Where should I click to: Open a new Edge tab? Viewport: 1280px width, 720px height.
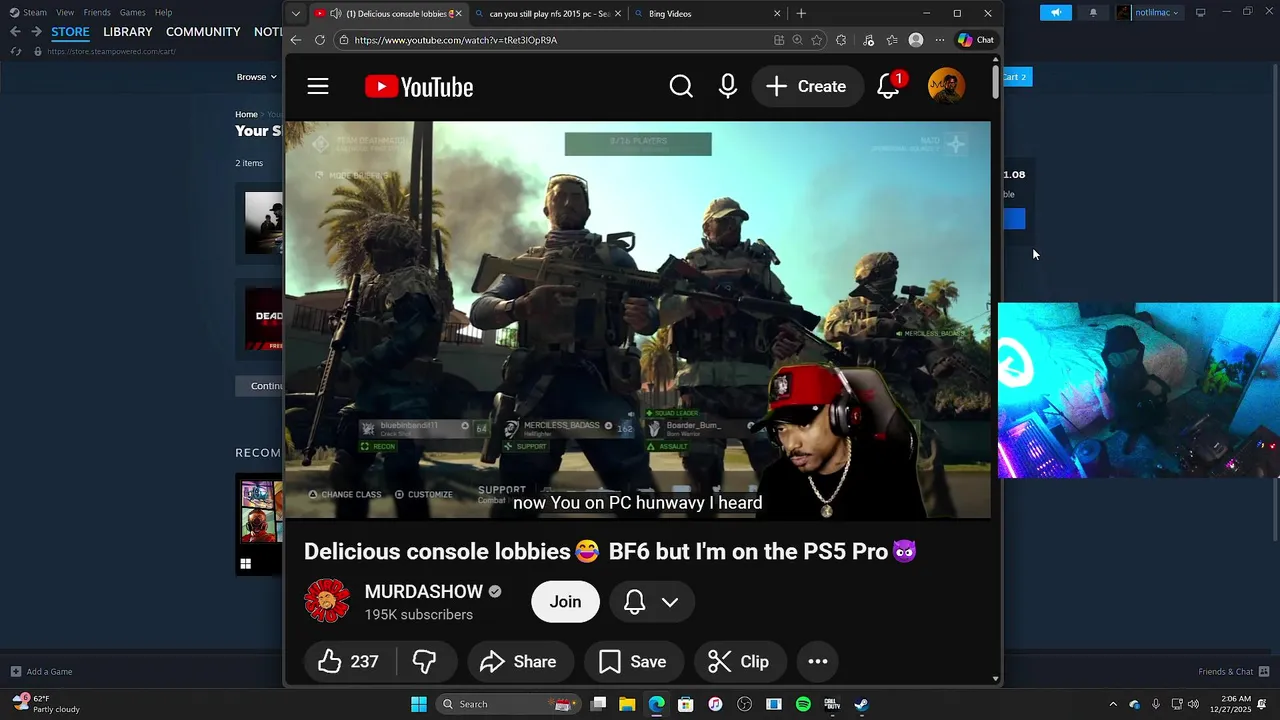801,14
